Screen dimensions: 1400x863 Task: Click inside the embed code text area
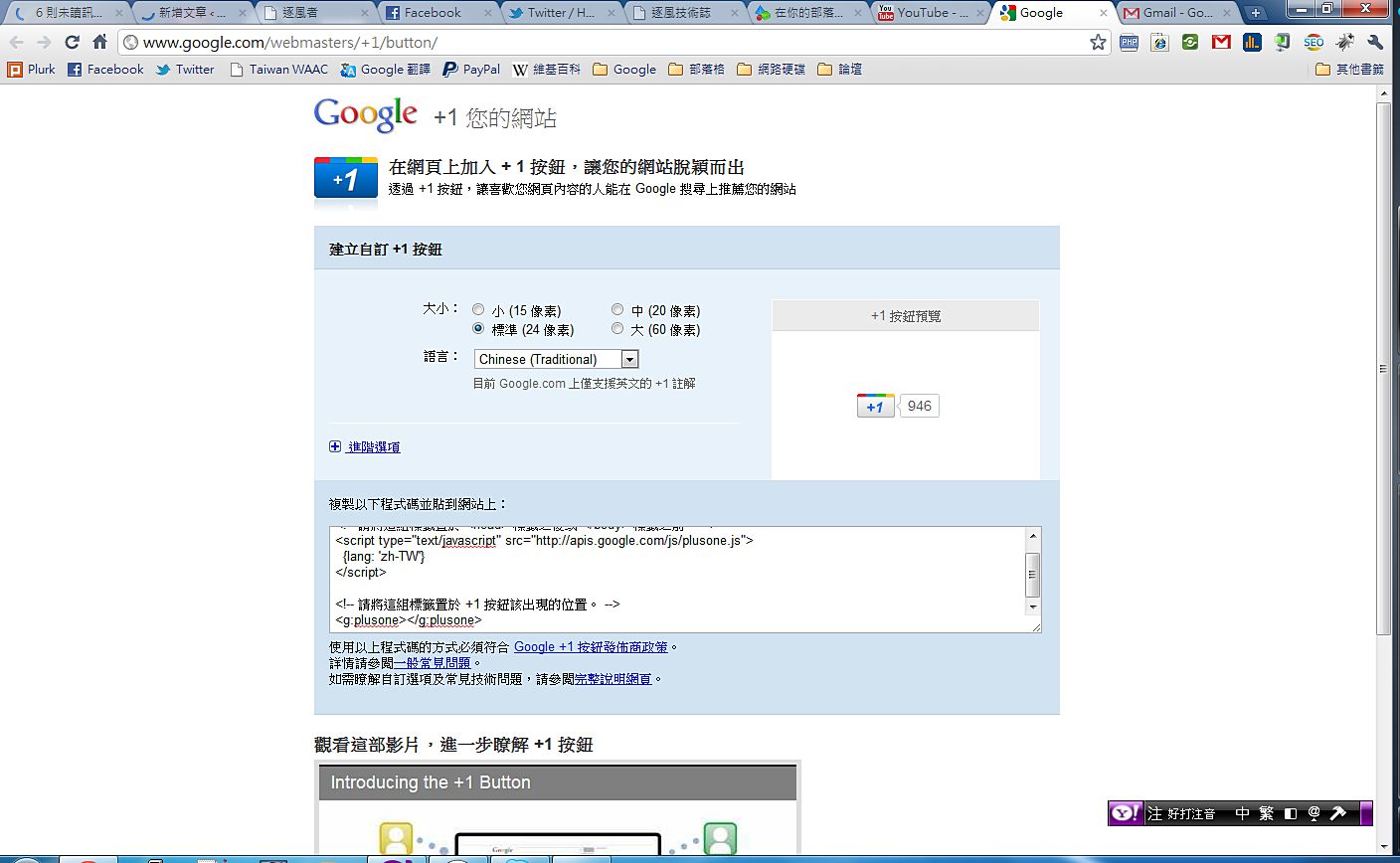678,580
